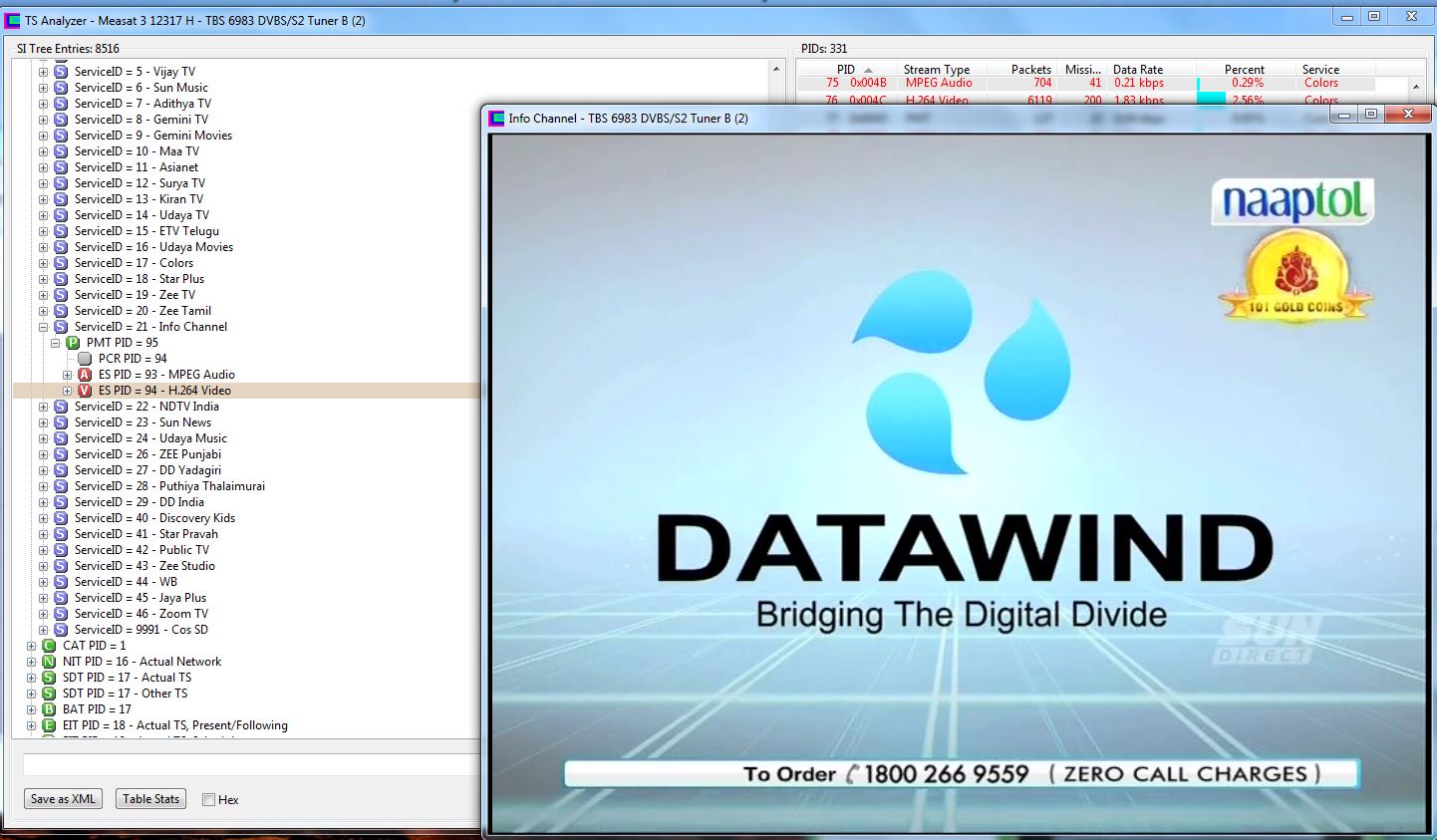
Task: Select the PID 75 MPEG Audio table row
Action: [x=1101, y=84]
